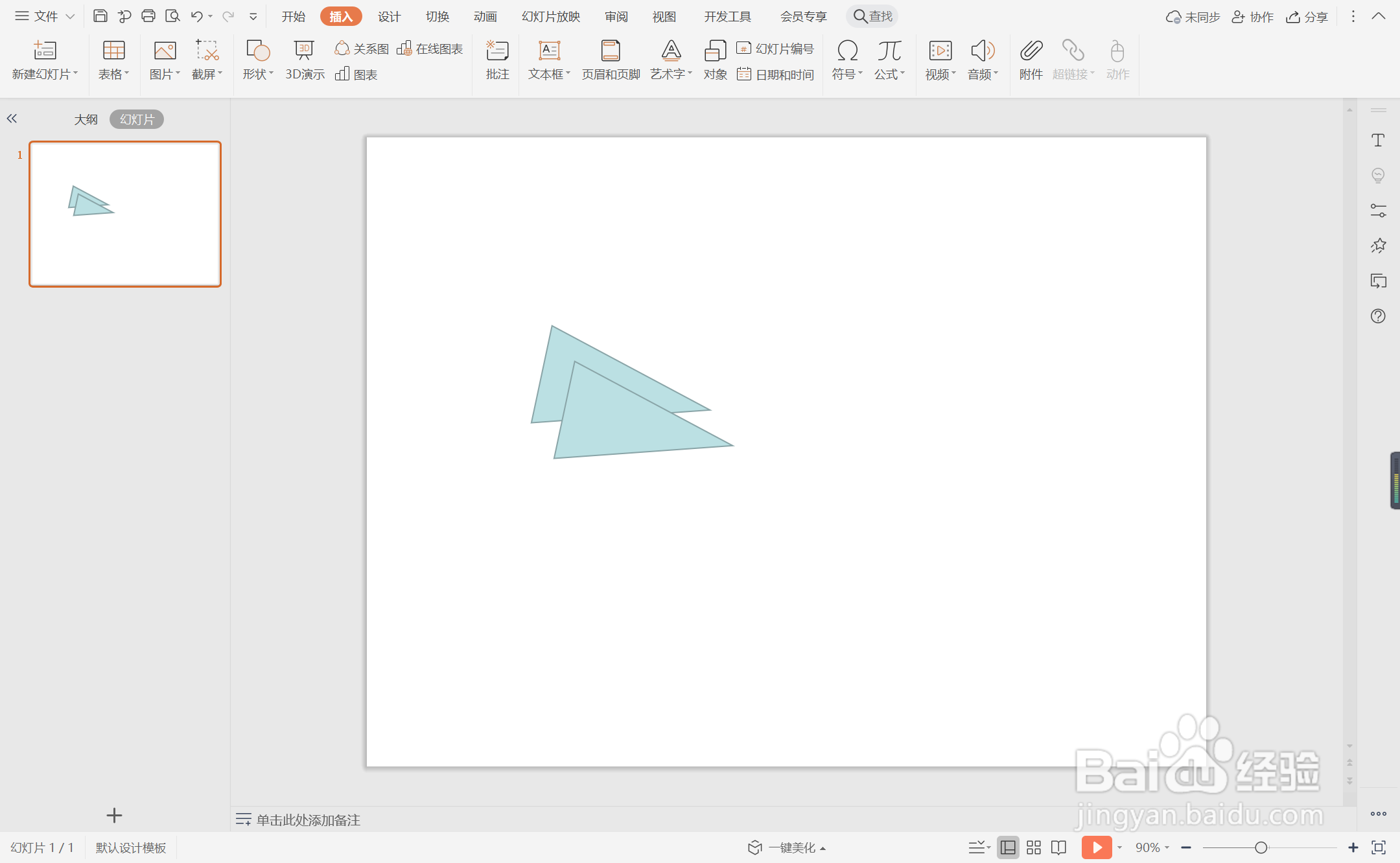The width and height of the screenshot is (1400, 863).
Task: Click the 关系图 diagram icon
Action: click(x=362, y=49)
